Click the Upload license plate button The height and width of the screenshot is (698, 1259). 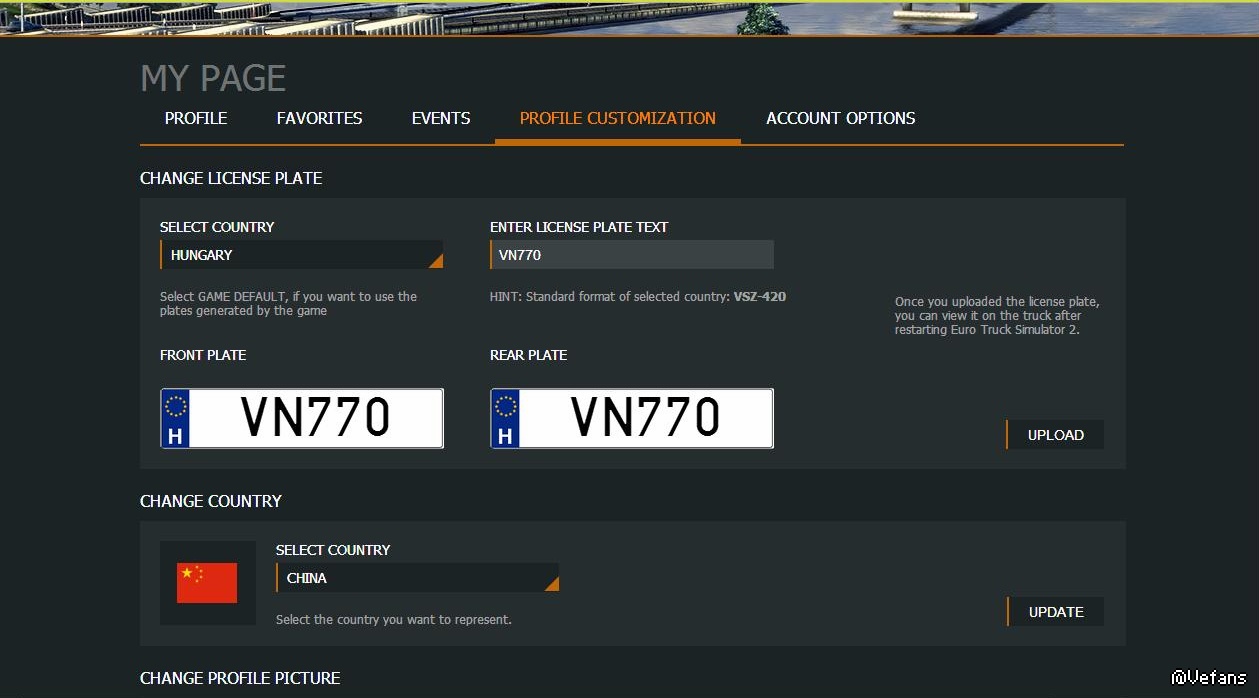pos(1055,435)
